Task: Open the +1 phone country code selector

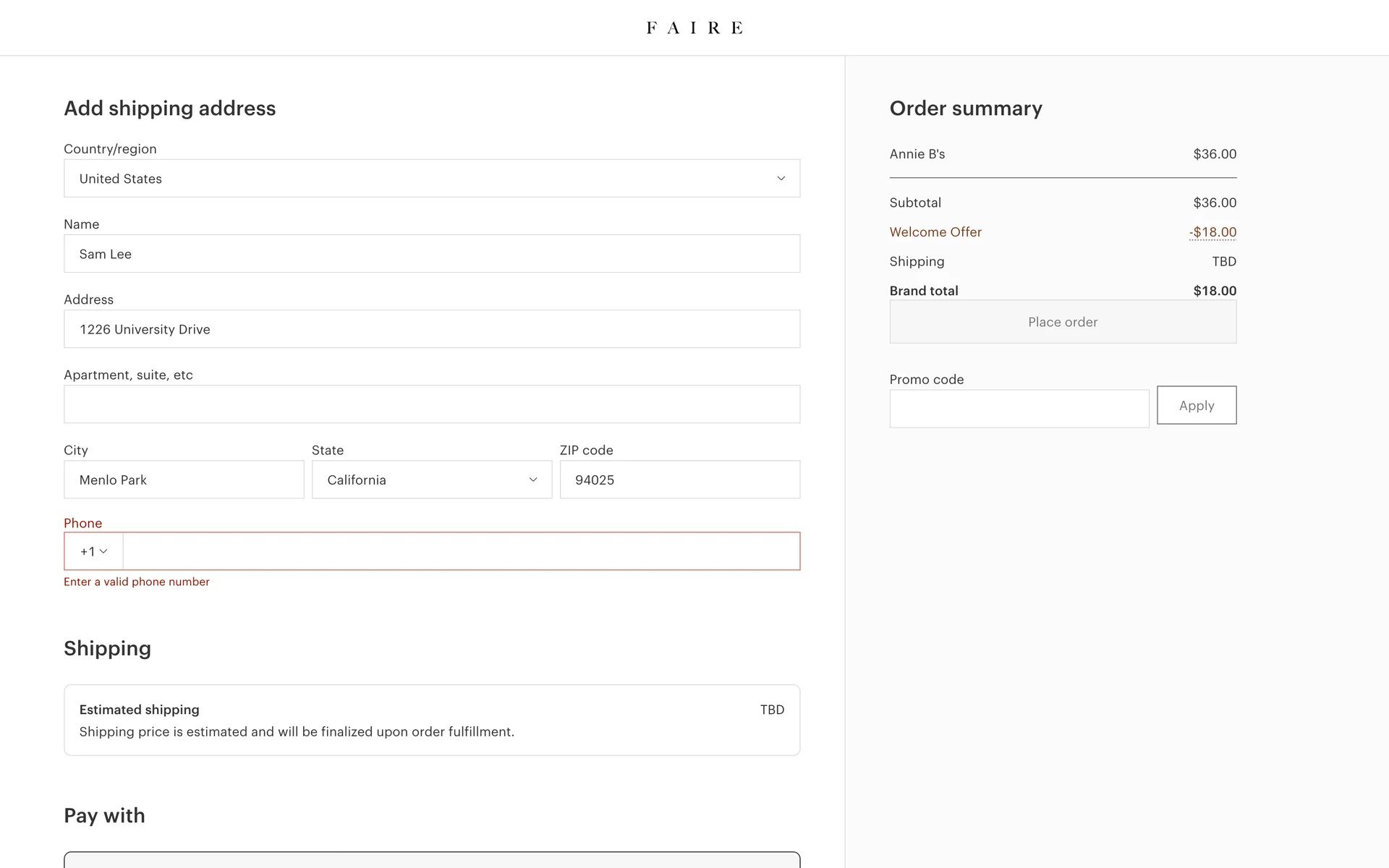Action: pos(94,551)
